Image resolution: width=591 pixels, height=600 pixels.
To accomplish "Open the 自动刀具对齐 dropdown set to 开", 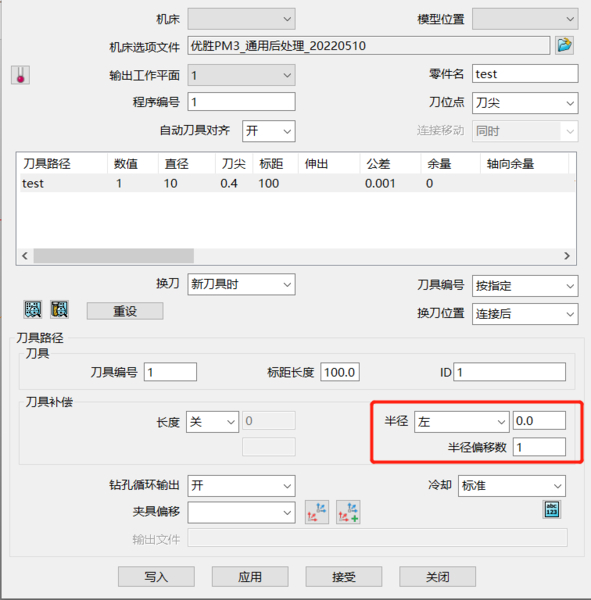I will click(x=269, y=131).
